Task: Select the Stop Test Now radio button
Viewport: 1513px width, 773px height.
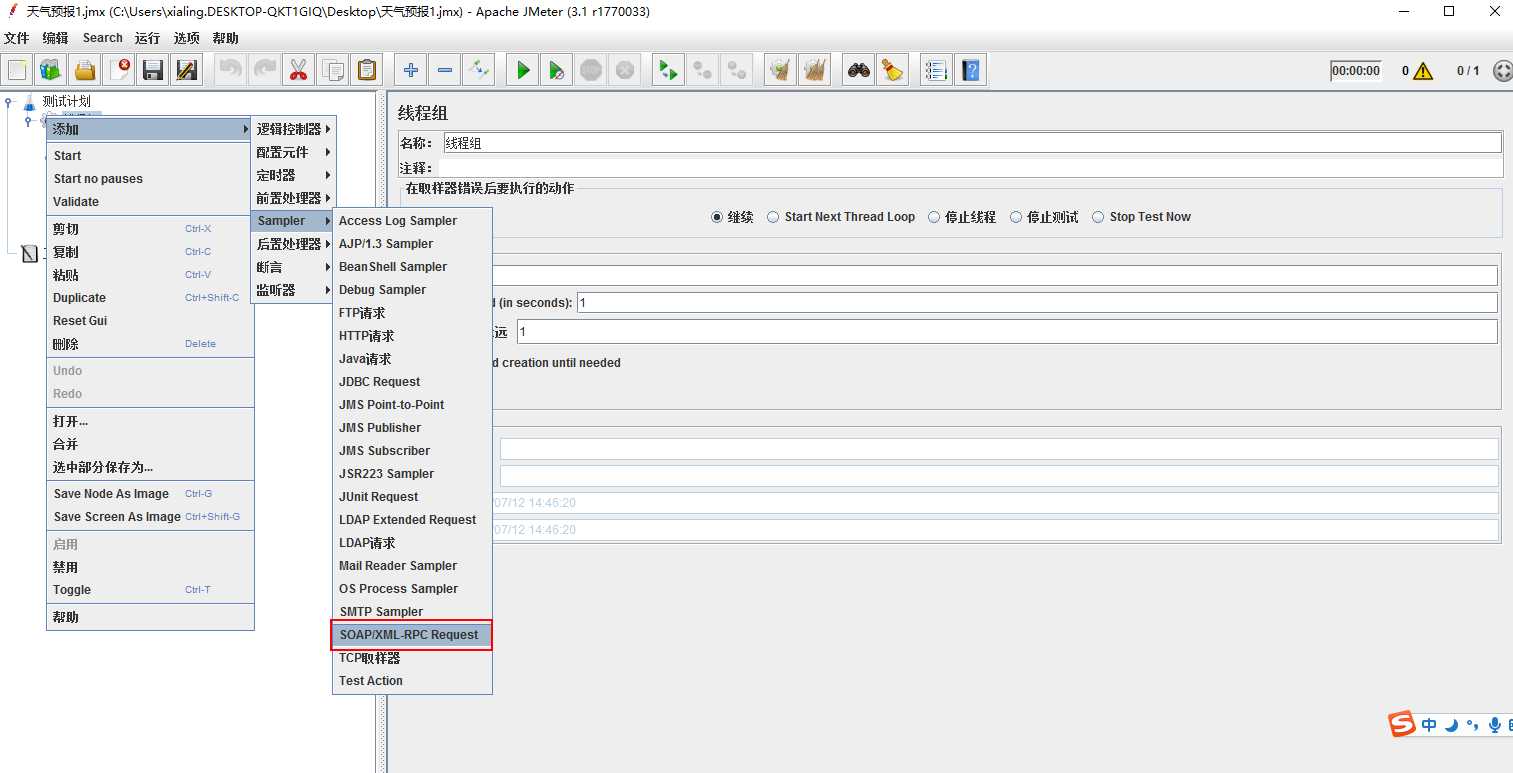Action: (1098, 217)
